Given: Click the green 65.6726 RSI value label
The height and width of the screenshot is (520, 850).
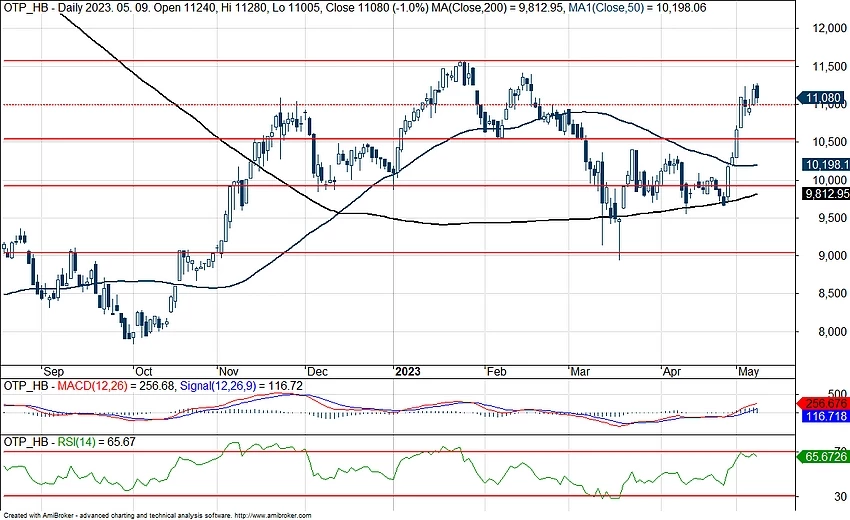Looking at the screenshot, I should coord(825,457).
